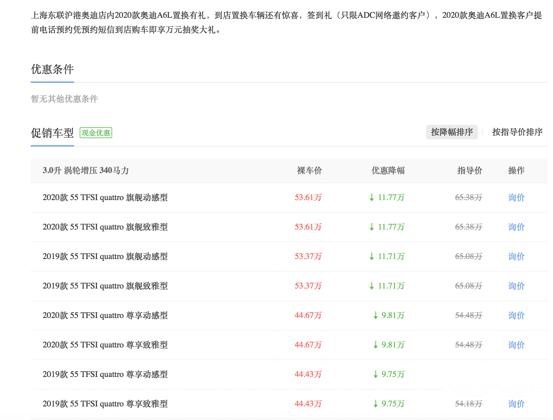Screen dimensions: 553x420
Task: Select the 优惠条件 section heading
Action: tap(52, 69)
